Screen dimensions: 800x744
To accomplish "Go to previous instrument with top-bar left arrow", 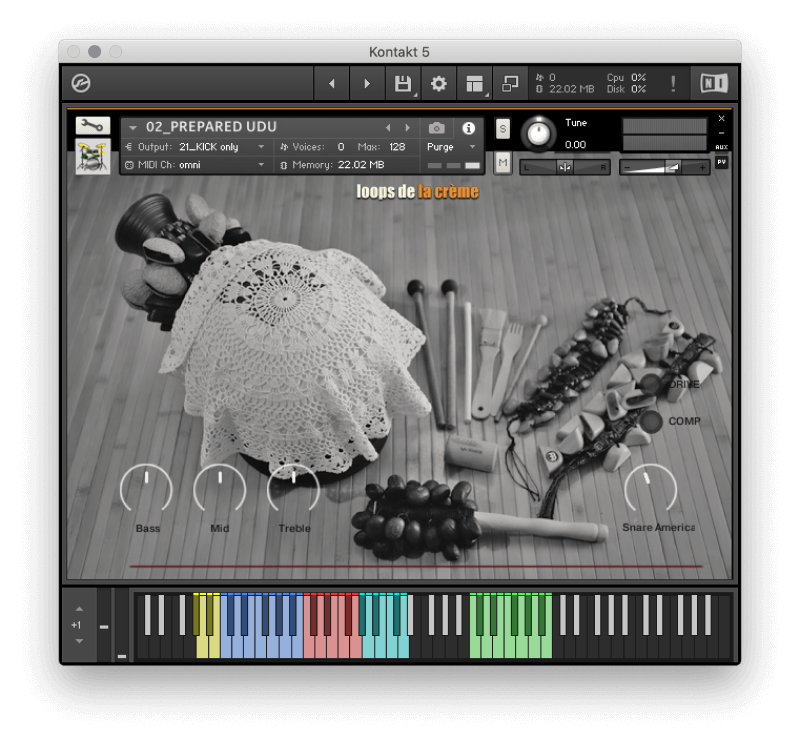I will pyautogui.click(x=332, y=83).
